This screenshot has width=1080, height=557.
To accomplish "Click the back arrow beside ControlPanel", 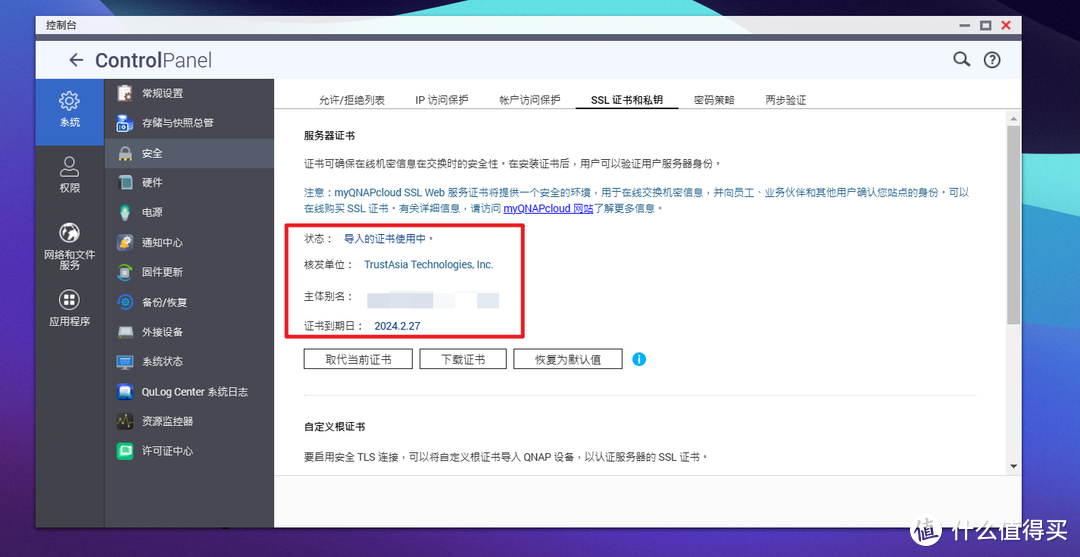I will coord(76,60).
